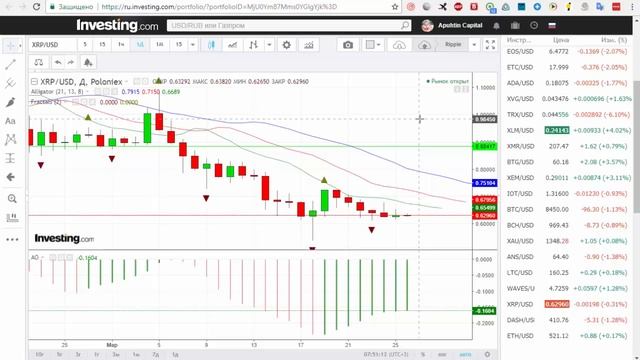Open the portfolio briefcase icon in header
Screen dimensions: 640x360
[x=515, y=25]
